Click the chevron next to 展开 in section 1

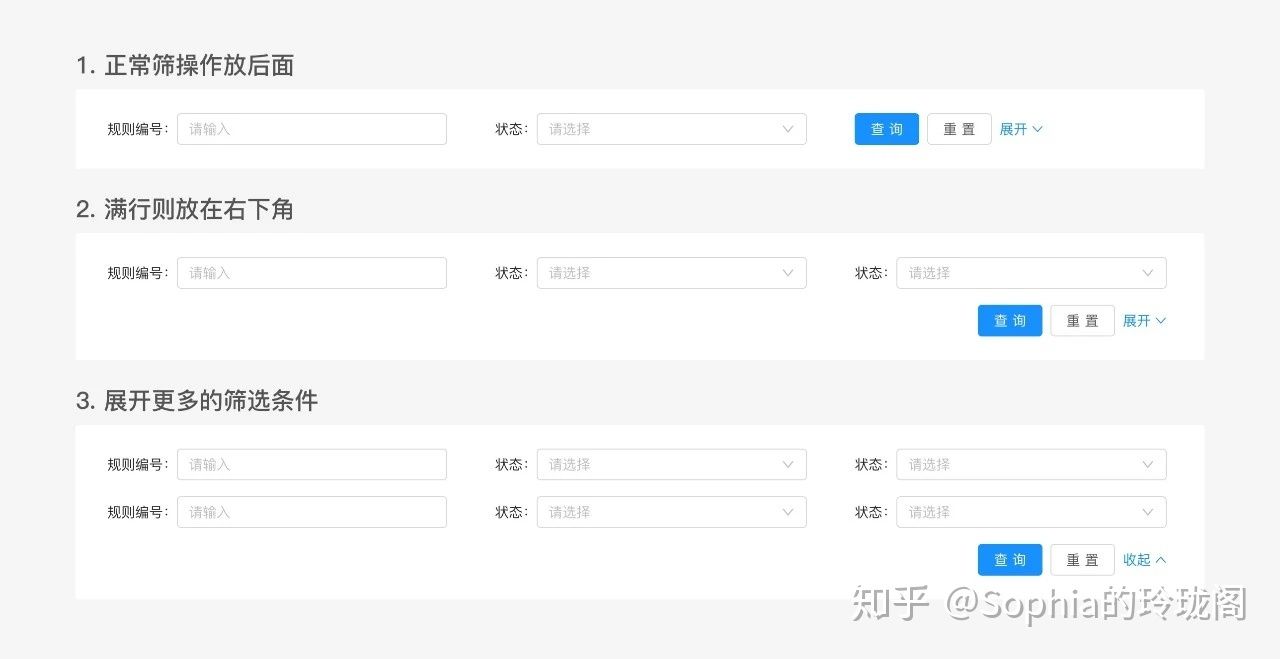[1037, 128]
